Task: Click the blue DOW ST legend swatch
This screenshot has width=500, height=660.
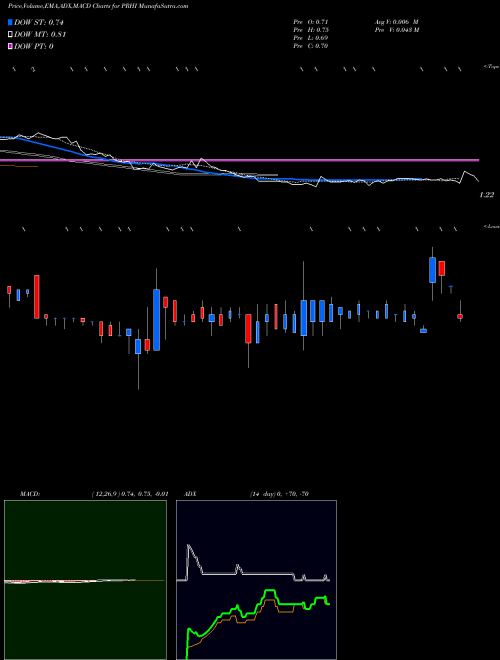Action: tap(11, 22)
